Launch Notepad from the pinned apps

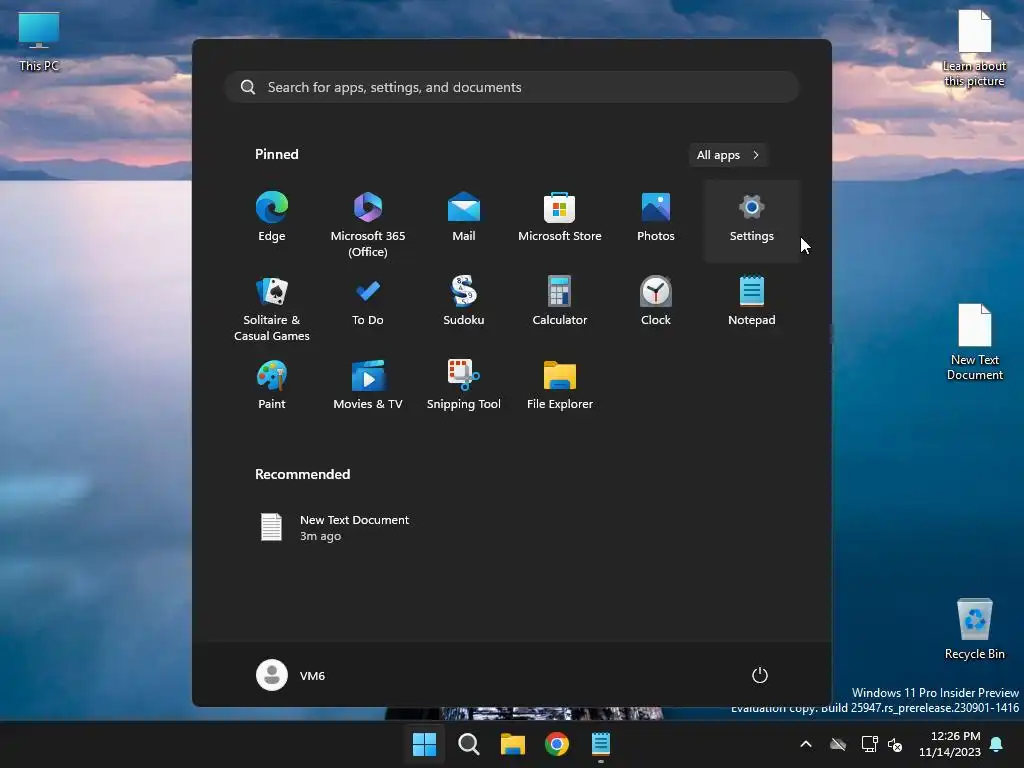[752, 302]
